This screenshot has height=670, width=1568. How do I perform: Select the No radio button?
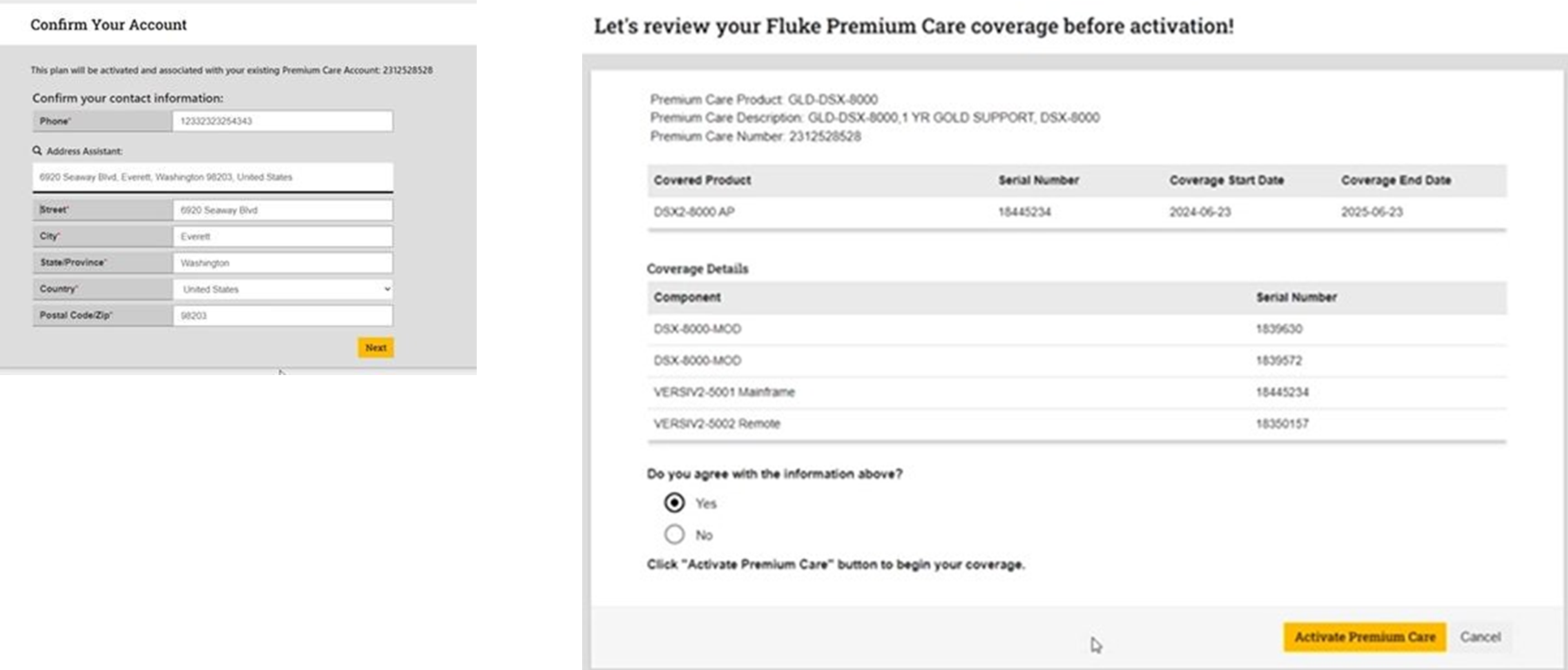pos(673,534)
